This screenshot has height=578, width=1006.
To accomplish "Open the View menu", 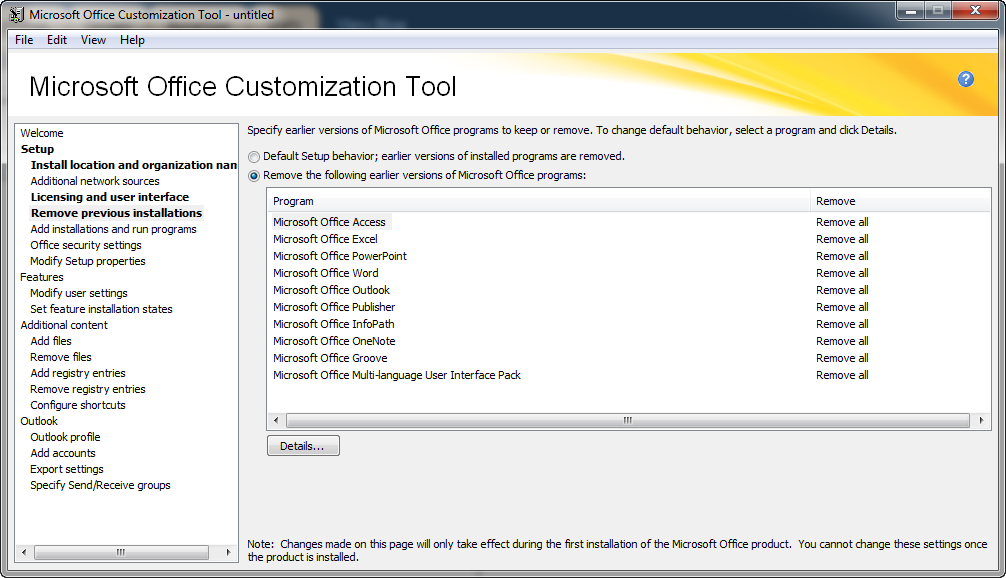I will (93, 40).
